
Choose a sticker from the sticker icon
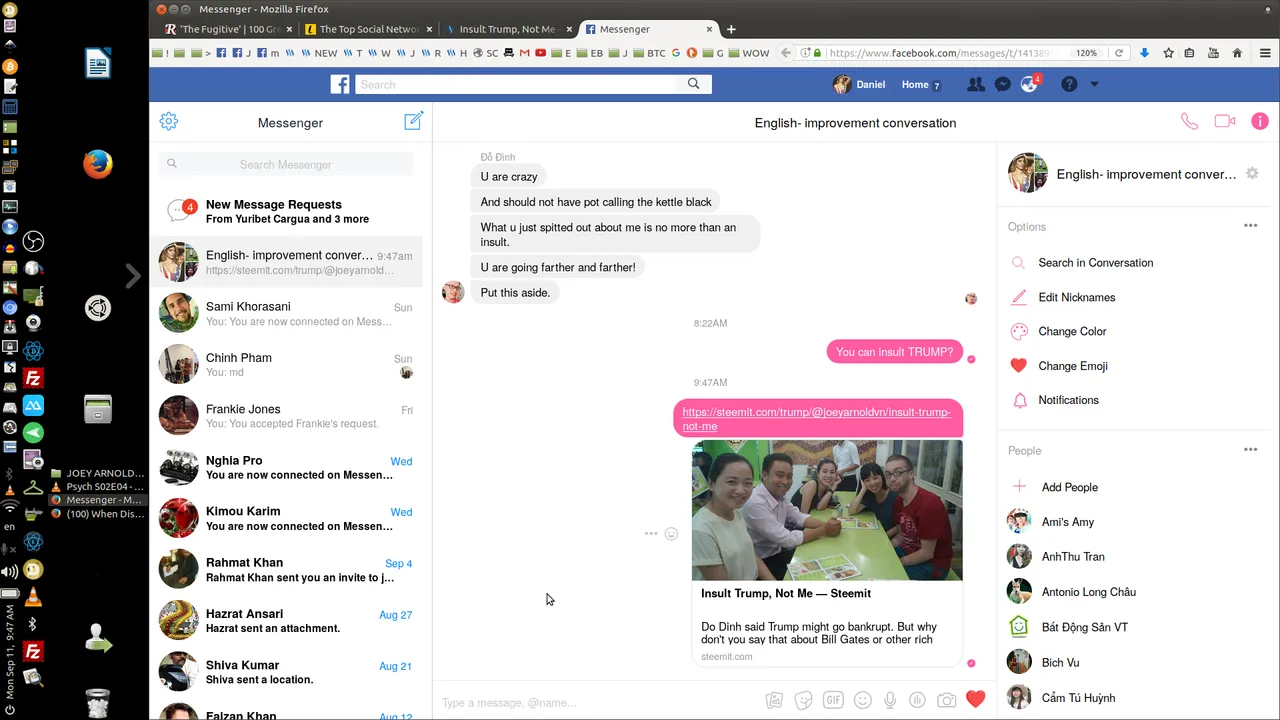pyautogui.click(x=803, y=701)
